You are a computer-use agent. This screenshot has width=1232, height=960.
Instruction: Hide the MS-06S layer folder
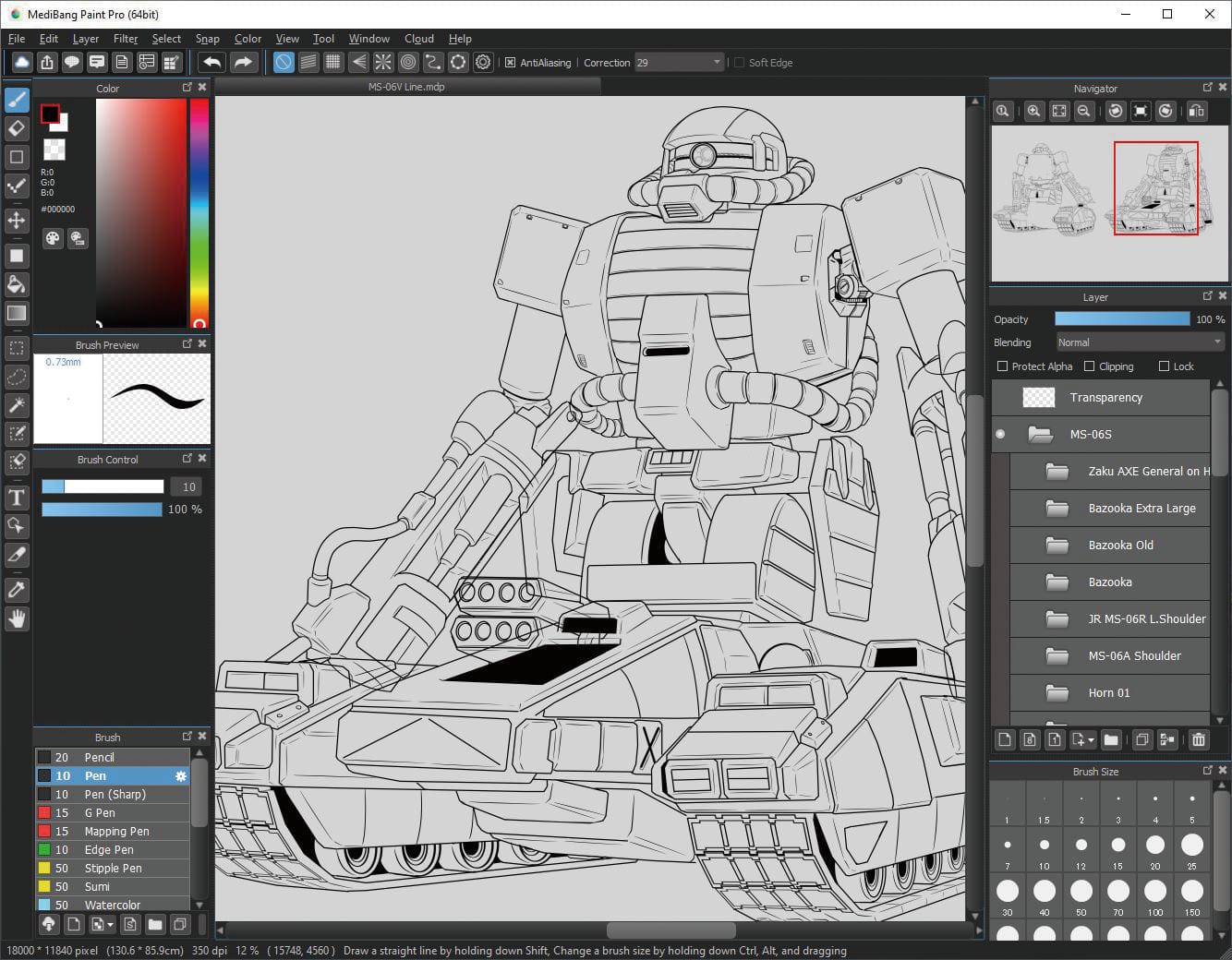click(1000, 434)
